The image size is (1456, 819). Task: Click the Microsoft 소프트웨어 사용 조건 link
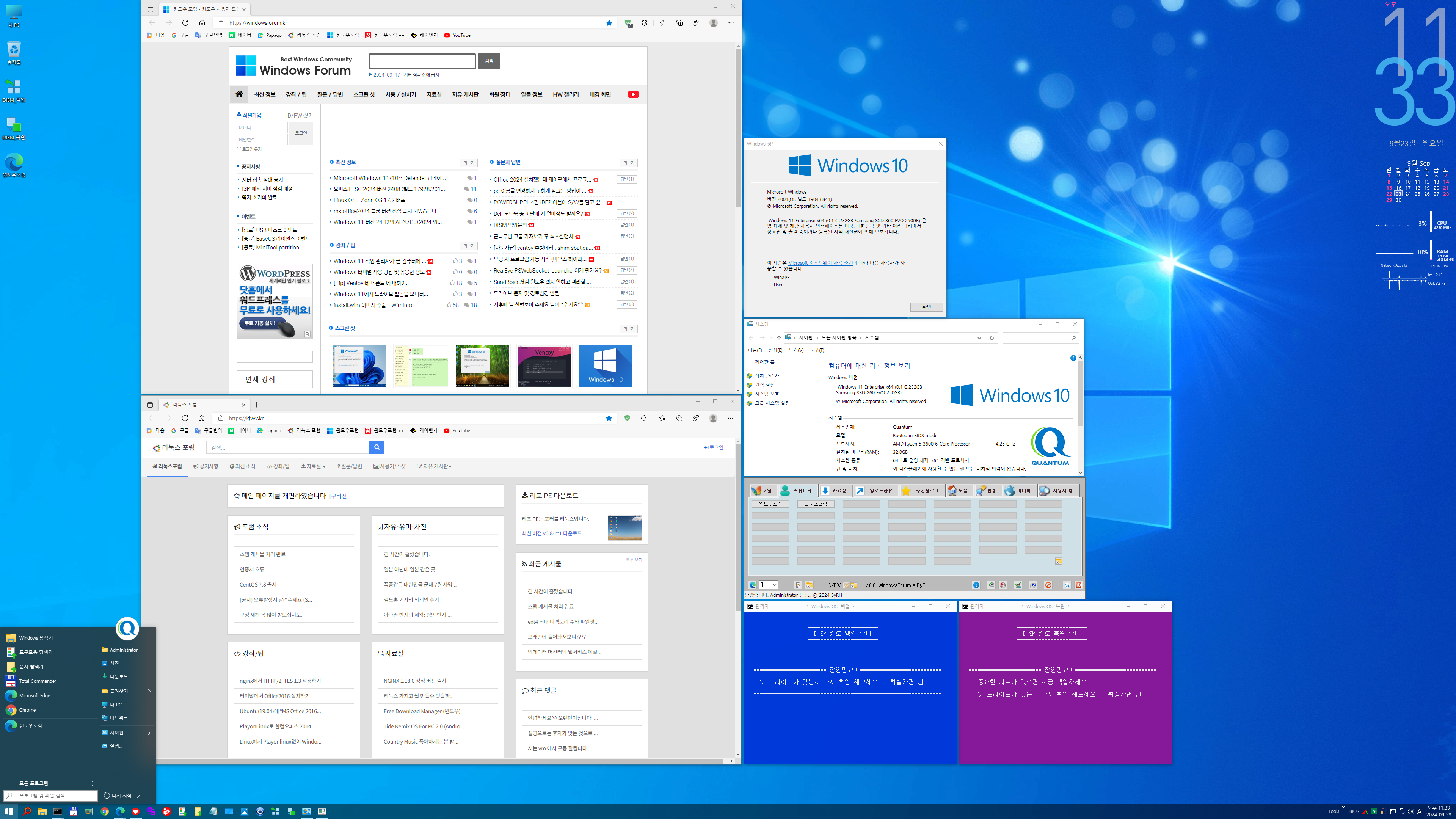click(820, 263)
